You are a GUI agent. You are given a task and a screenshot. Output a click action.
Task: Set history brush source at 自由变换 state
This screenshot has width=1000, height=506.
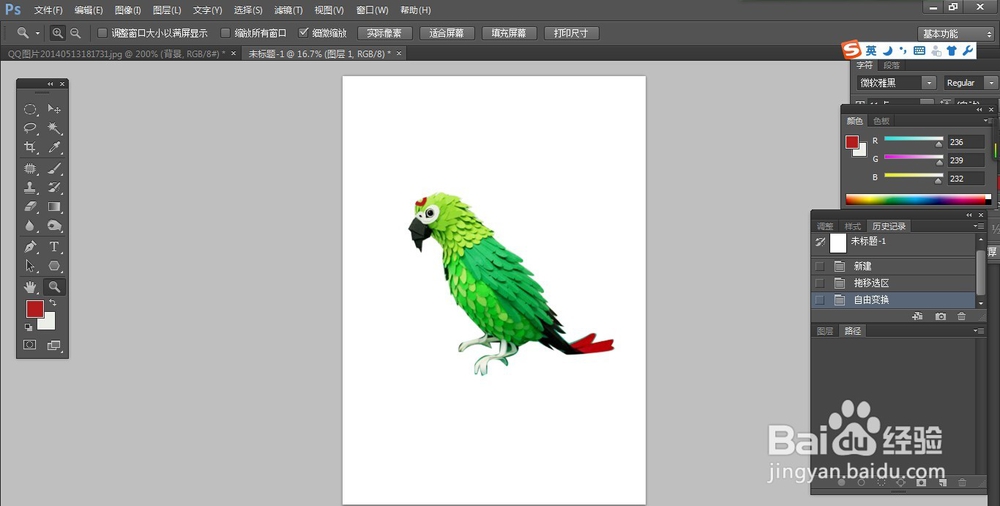pos(820,300)
